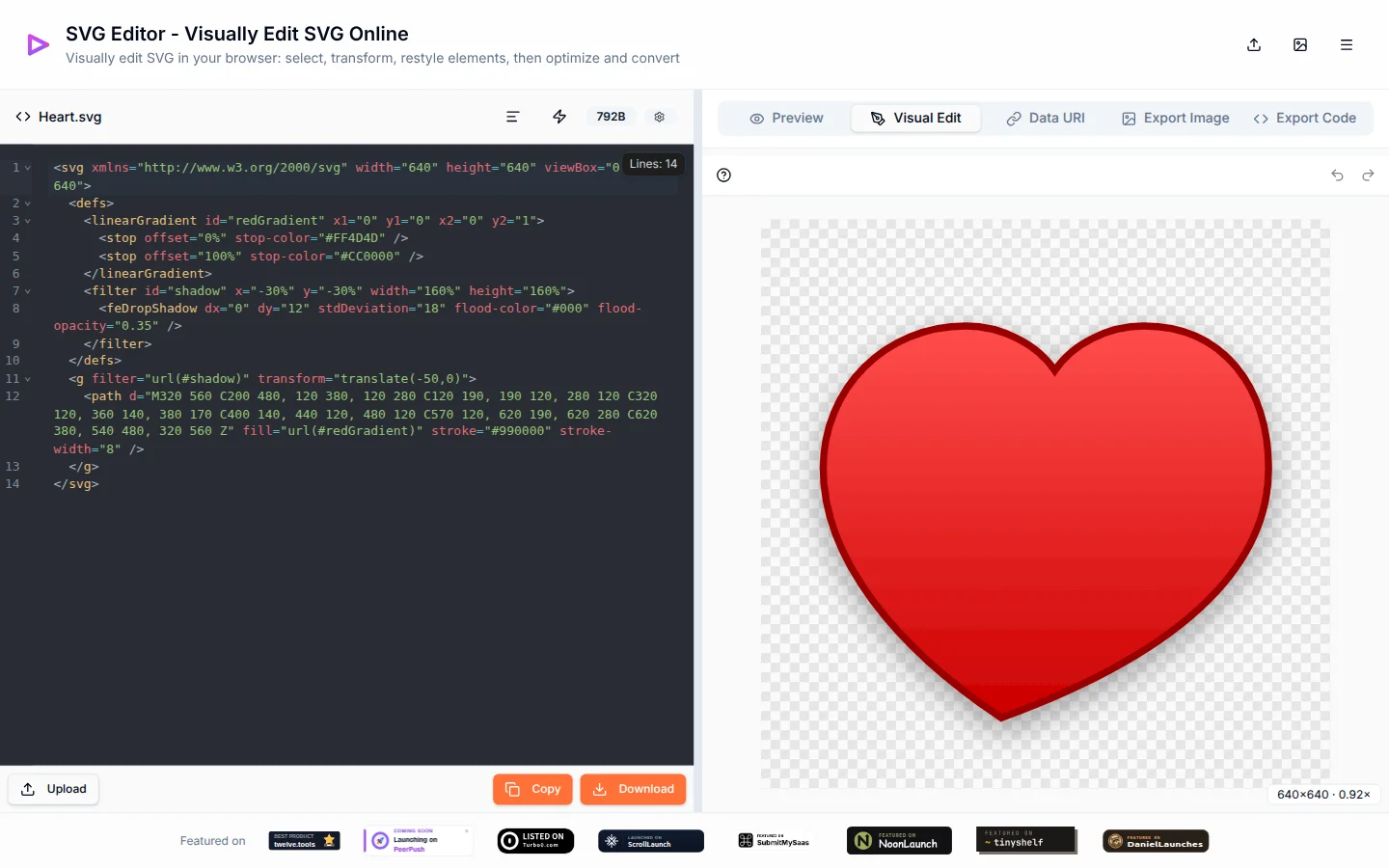Click line number 9 in the gutter
Screen dimensions: 1389x868
pyautogui.click(x=15, y=343)
